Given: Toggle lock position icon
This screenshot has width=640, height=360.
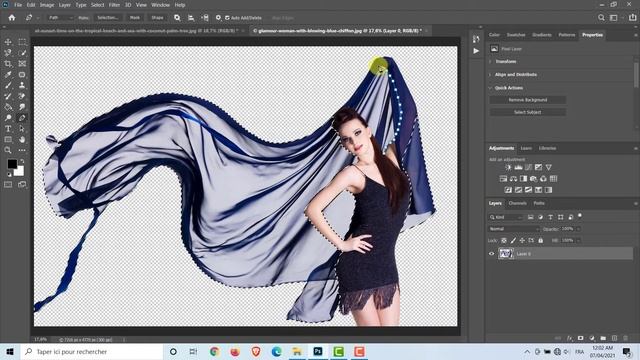Looking at the screenshot, I should click(x=522, y=240).
